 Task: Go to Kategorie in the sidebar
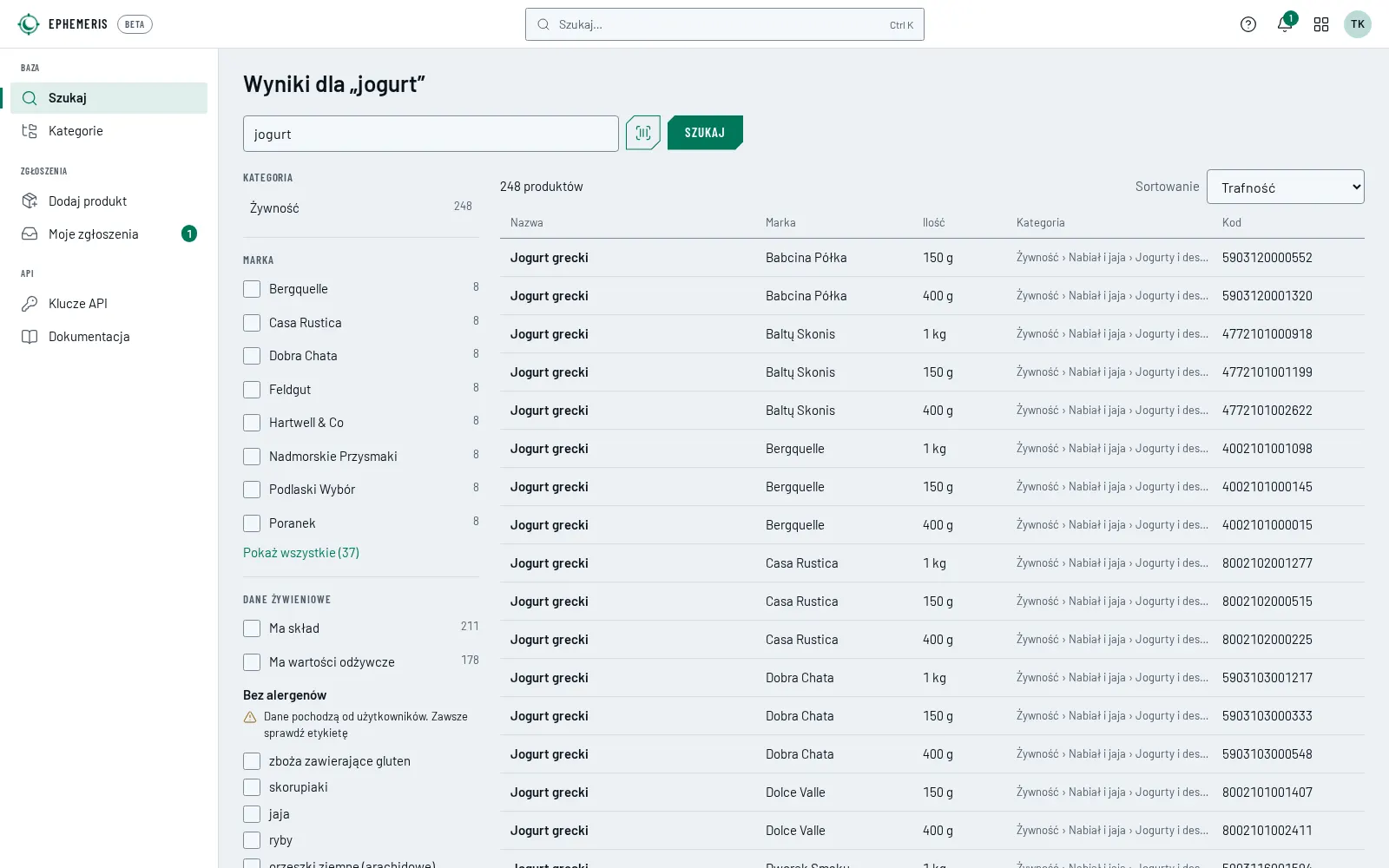pos(109,131)
